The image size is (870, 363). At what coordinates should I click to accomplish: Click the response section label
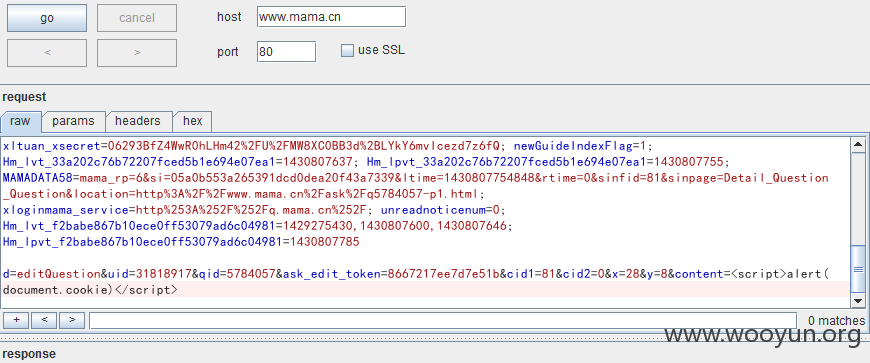pos(29,354)
